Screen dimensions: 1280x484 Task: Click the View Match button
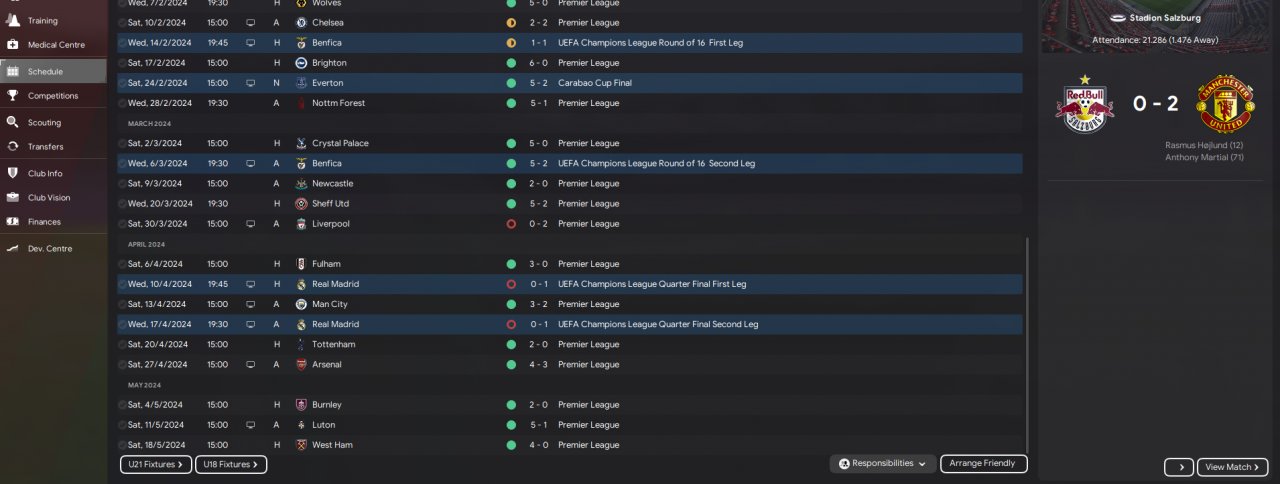[x=1232, y=467]
